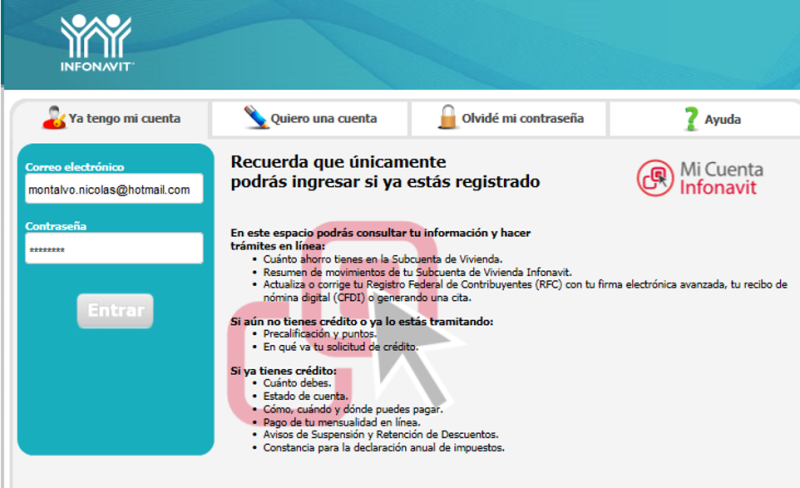
Task: Click the Correo electrónico label
Action: coord(74,167)
